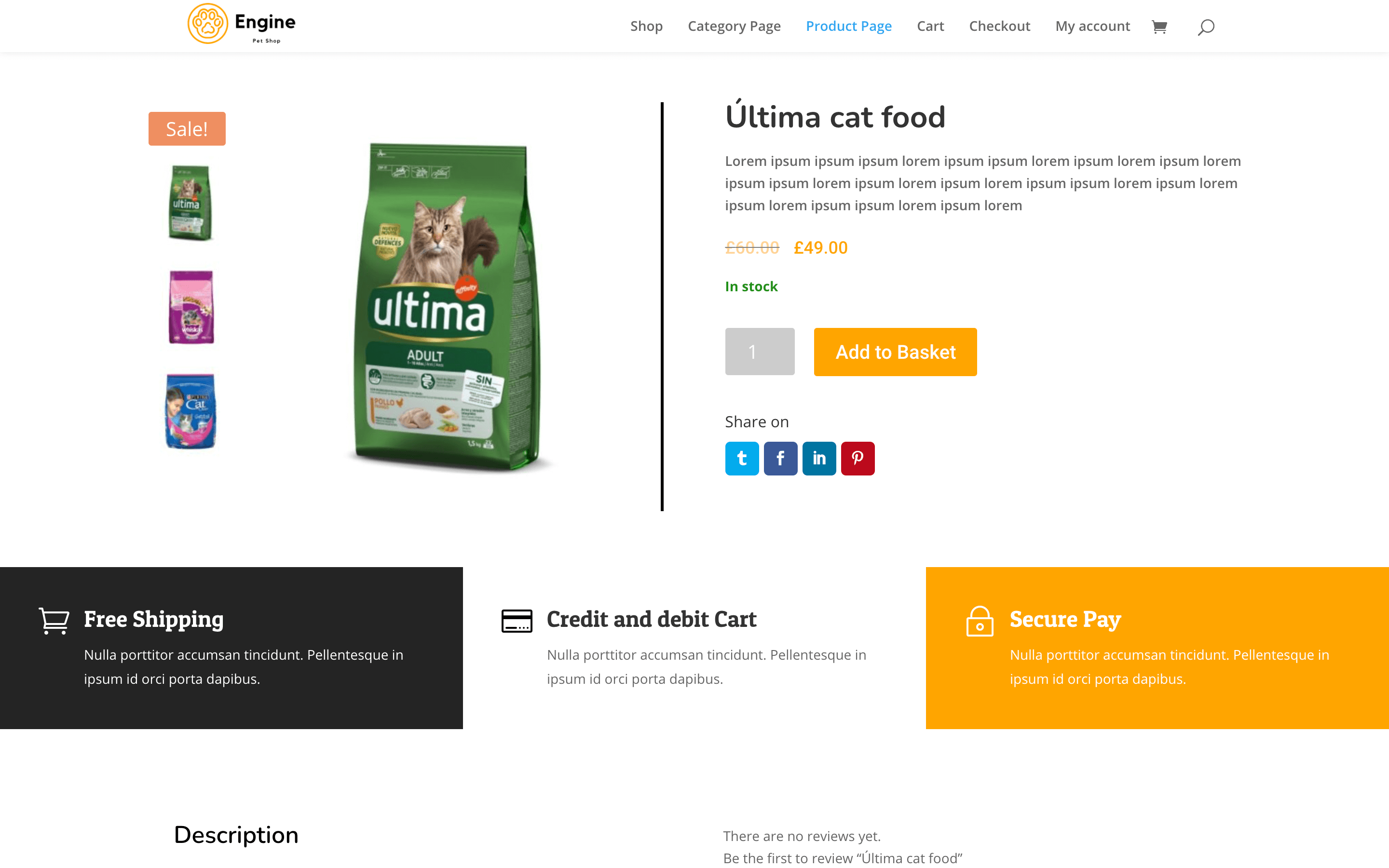Focus the quantity input field
The image size is (1389, 868).
point(759,352)
